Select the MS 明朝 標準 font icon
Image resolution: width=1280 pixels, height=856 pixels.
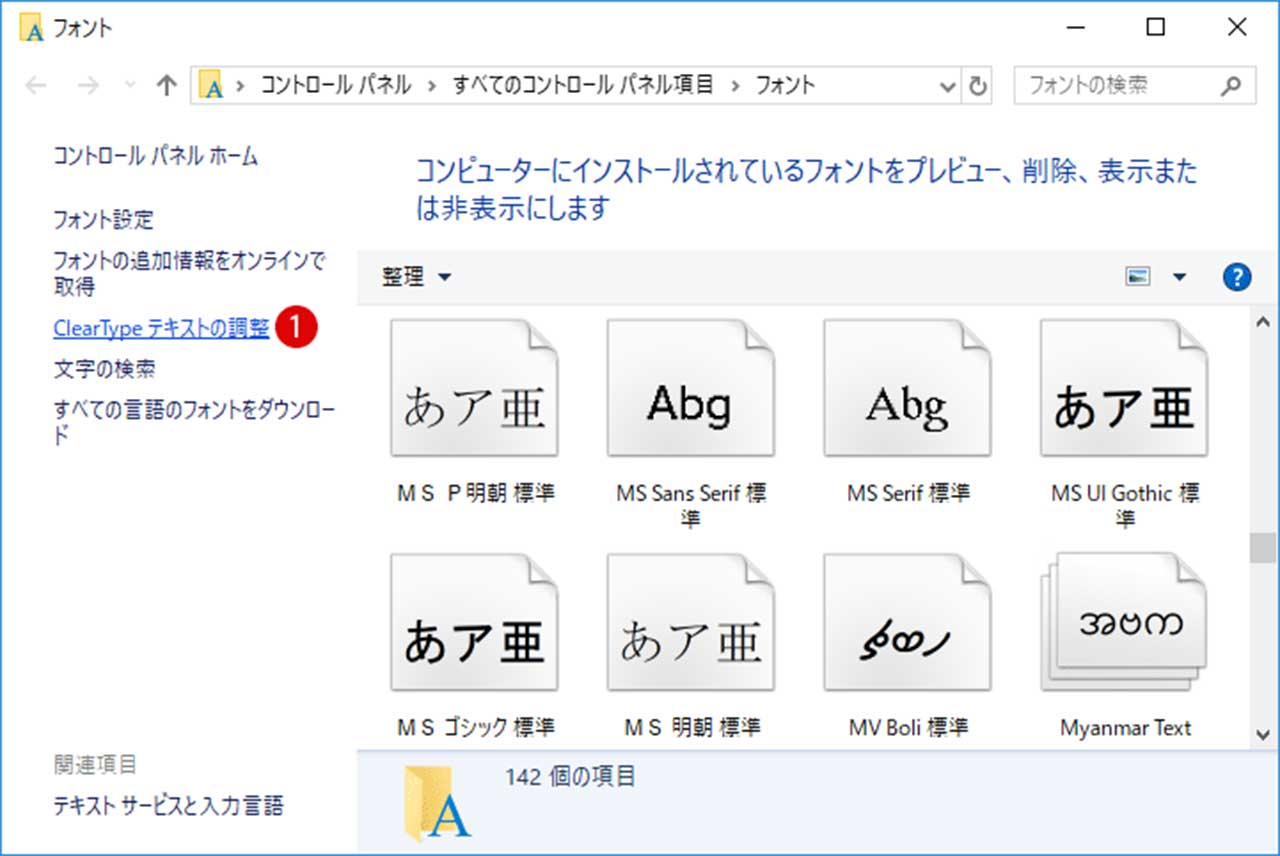pos(691,623)
